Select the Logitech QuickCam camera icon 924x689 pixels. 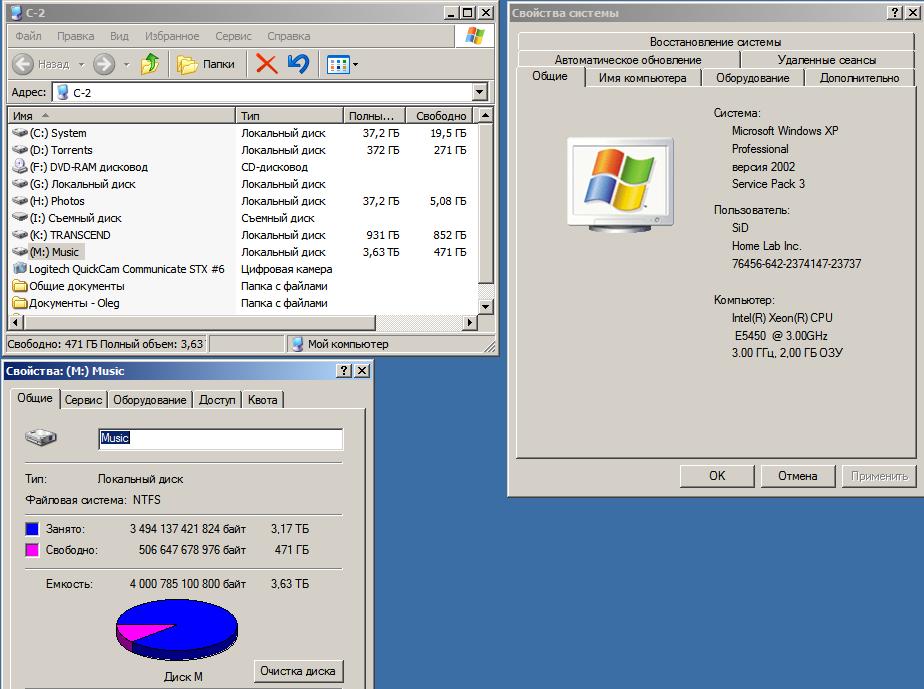[x=20, y=269]
